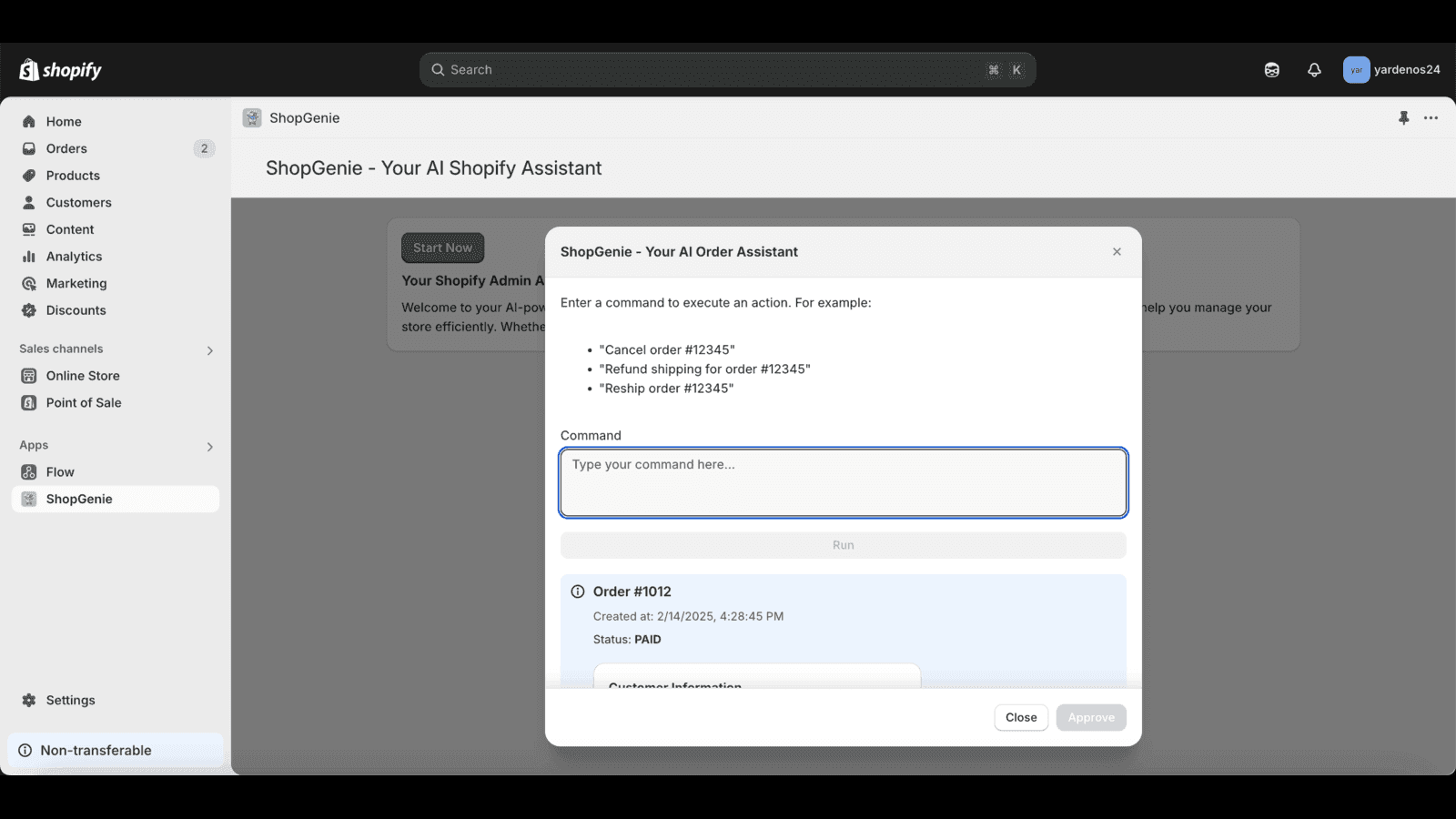Image resolution: width=1456 pixels, height=819 pixels.
Task: Type in the Command text field
Action: pyautogui.click(x=843, y=482)
